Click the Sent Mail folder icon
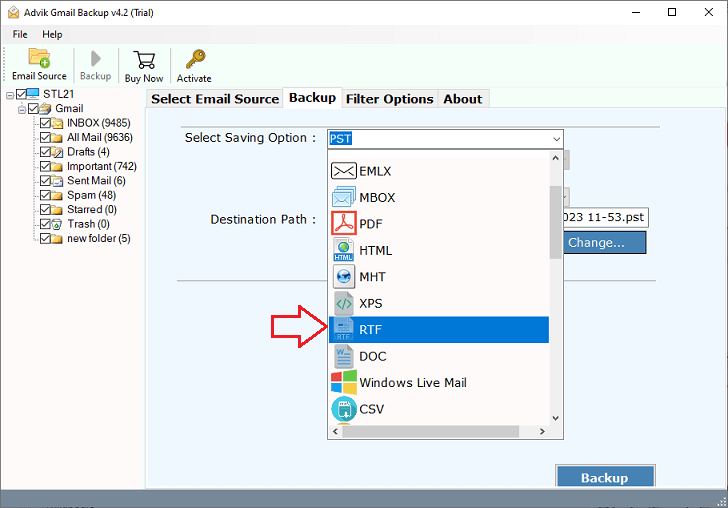The image size is (728, 508). 57,181
